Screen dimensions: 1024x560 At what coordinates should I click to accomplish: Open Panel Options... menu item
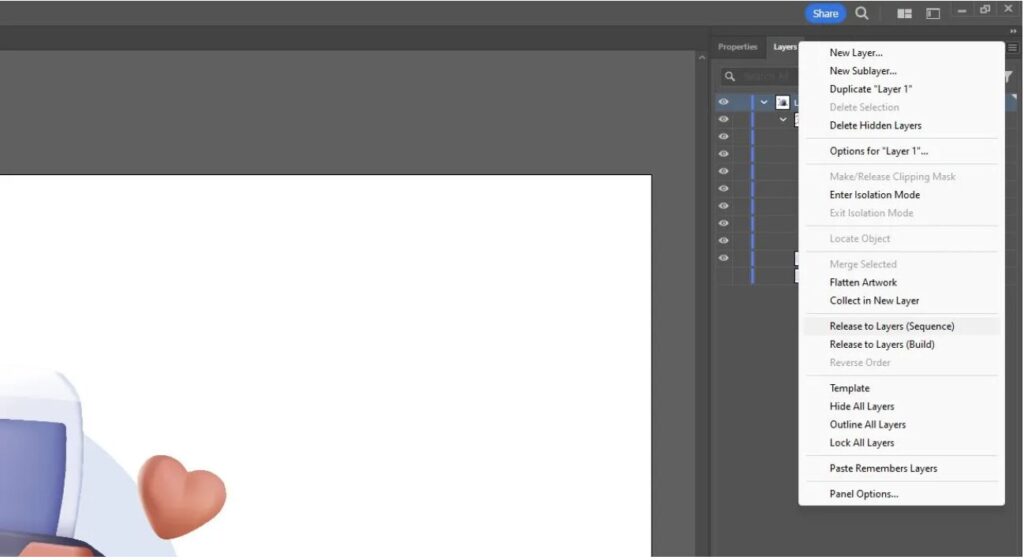(863, 494)
